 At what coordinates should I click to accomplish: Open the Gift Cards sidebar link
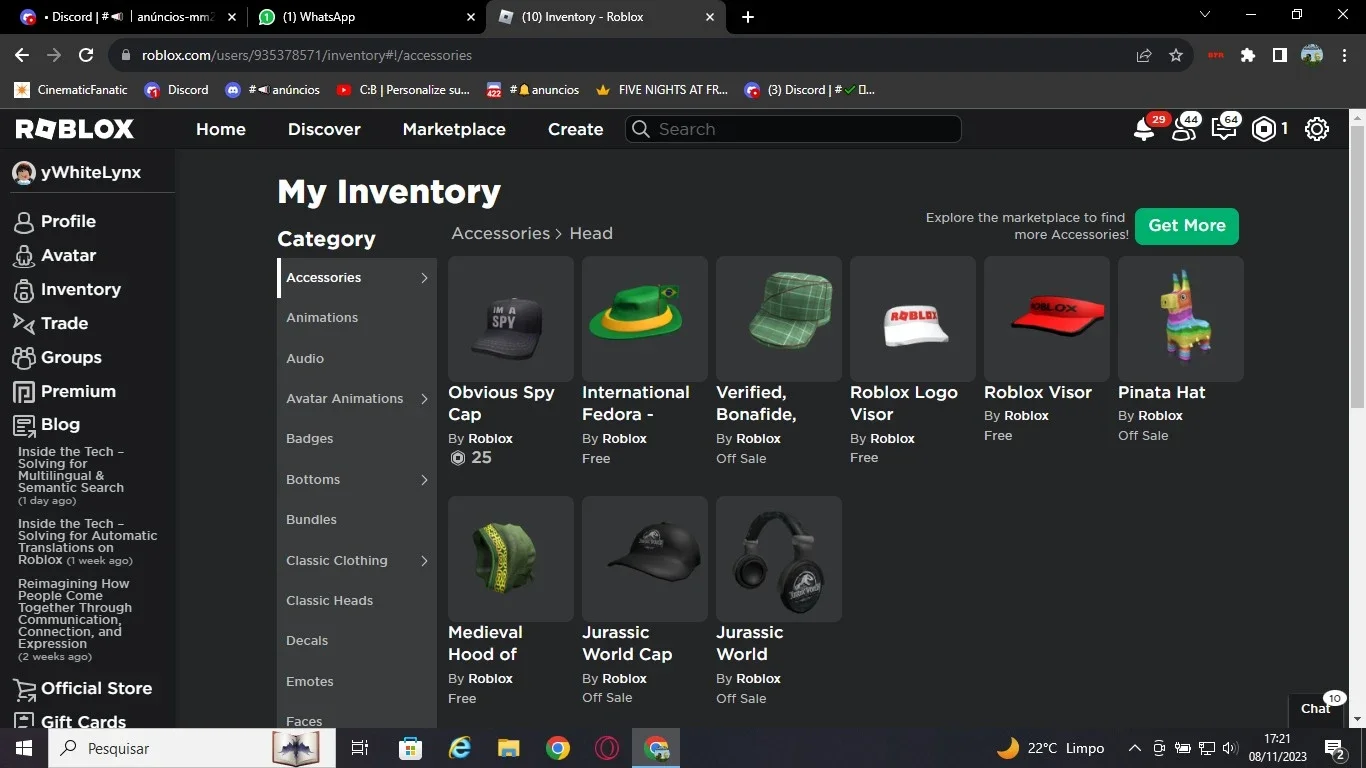pos(83,721)
